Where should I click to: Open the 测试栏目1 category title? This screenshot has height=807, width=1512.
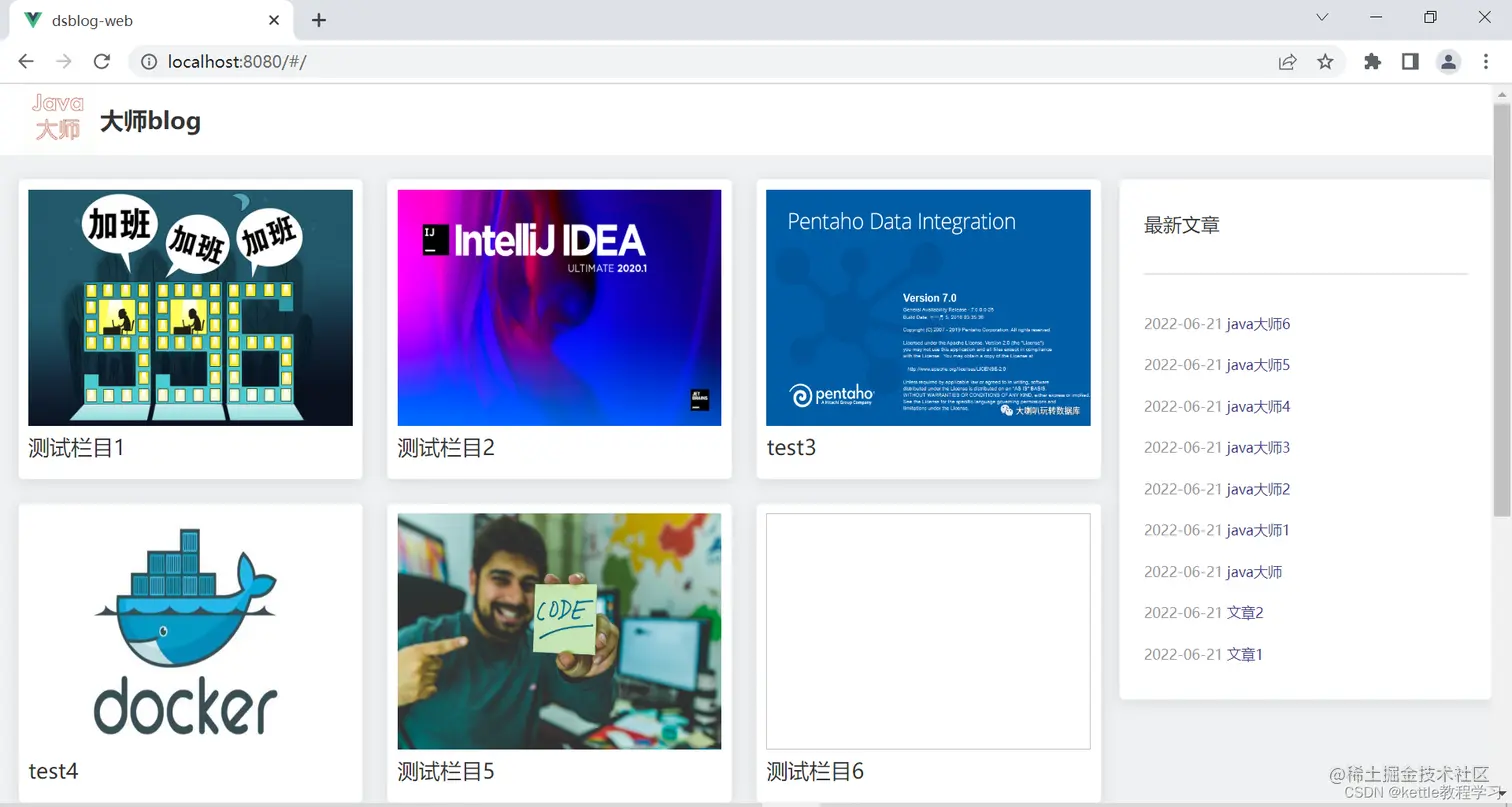[x=76, y=448]
